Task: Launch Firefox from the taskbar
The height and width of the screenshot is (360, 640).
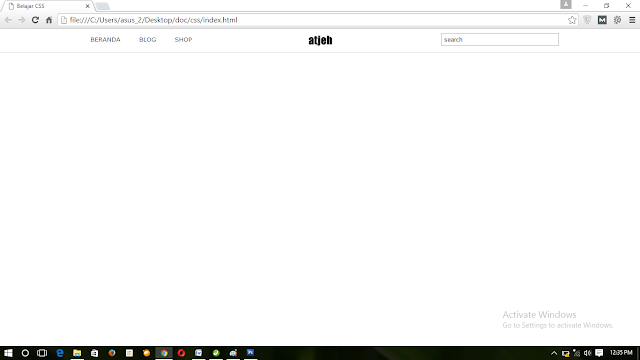Action: [112, 353]
